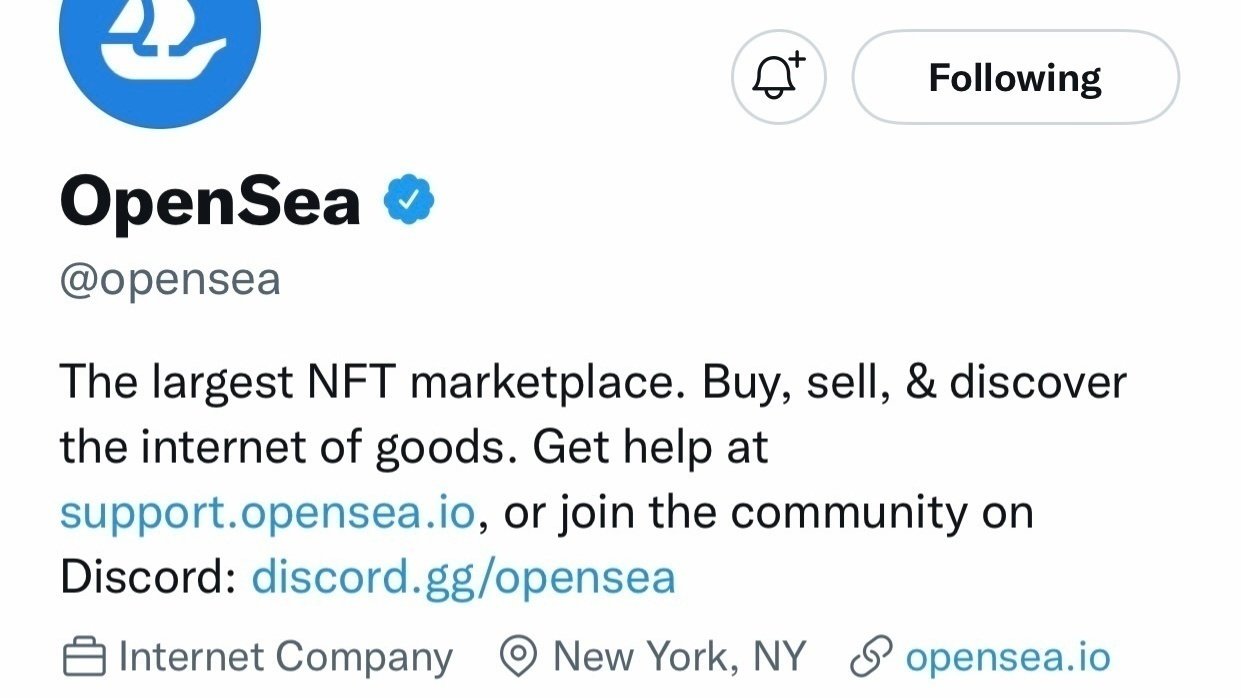Unfollow OpenSea via the Following toggle

(1014, 77)
